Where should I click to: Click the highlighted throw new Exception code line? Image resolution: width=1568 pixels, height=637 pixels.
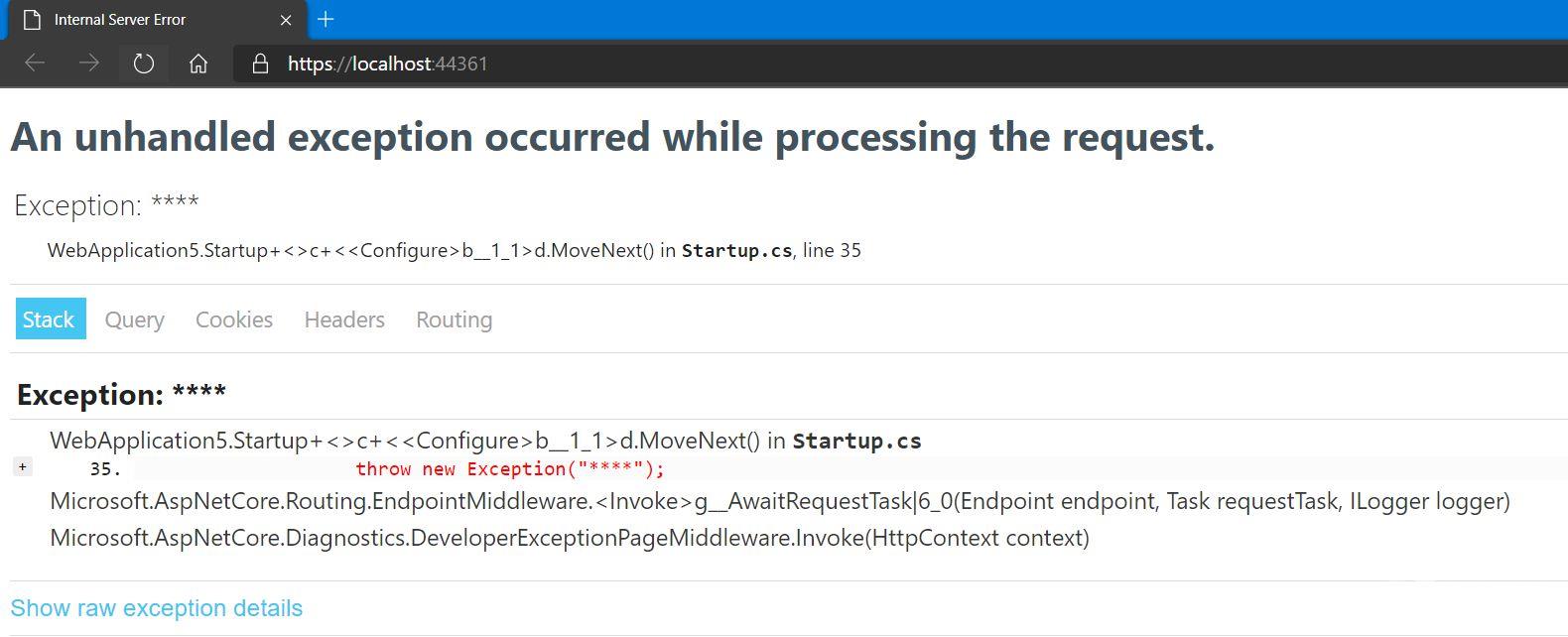pyautogui.click(x=510, y=469)
